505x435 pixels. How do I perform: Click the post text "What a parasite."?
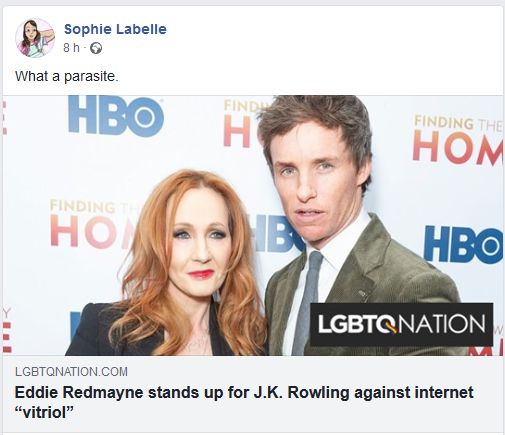67,77
